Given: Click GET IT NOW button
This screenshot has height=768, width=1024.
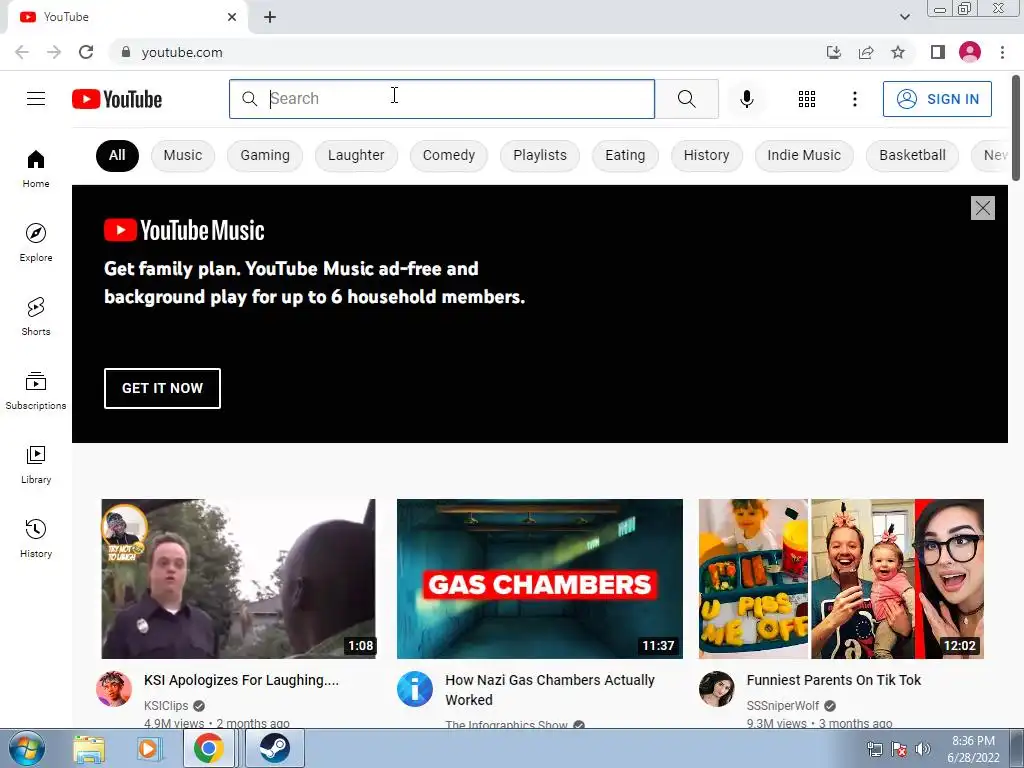Looking at the screenshot, I should [162, 388].
